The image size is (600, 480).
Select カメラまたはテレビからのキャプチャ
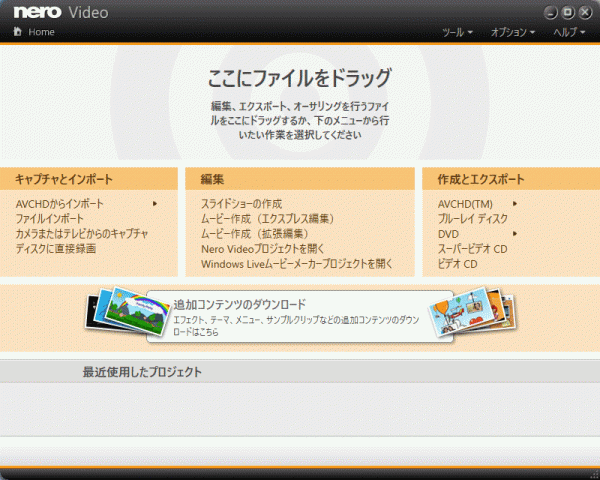(x=82, y=233)
